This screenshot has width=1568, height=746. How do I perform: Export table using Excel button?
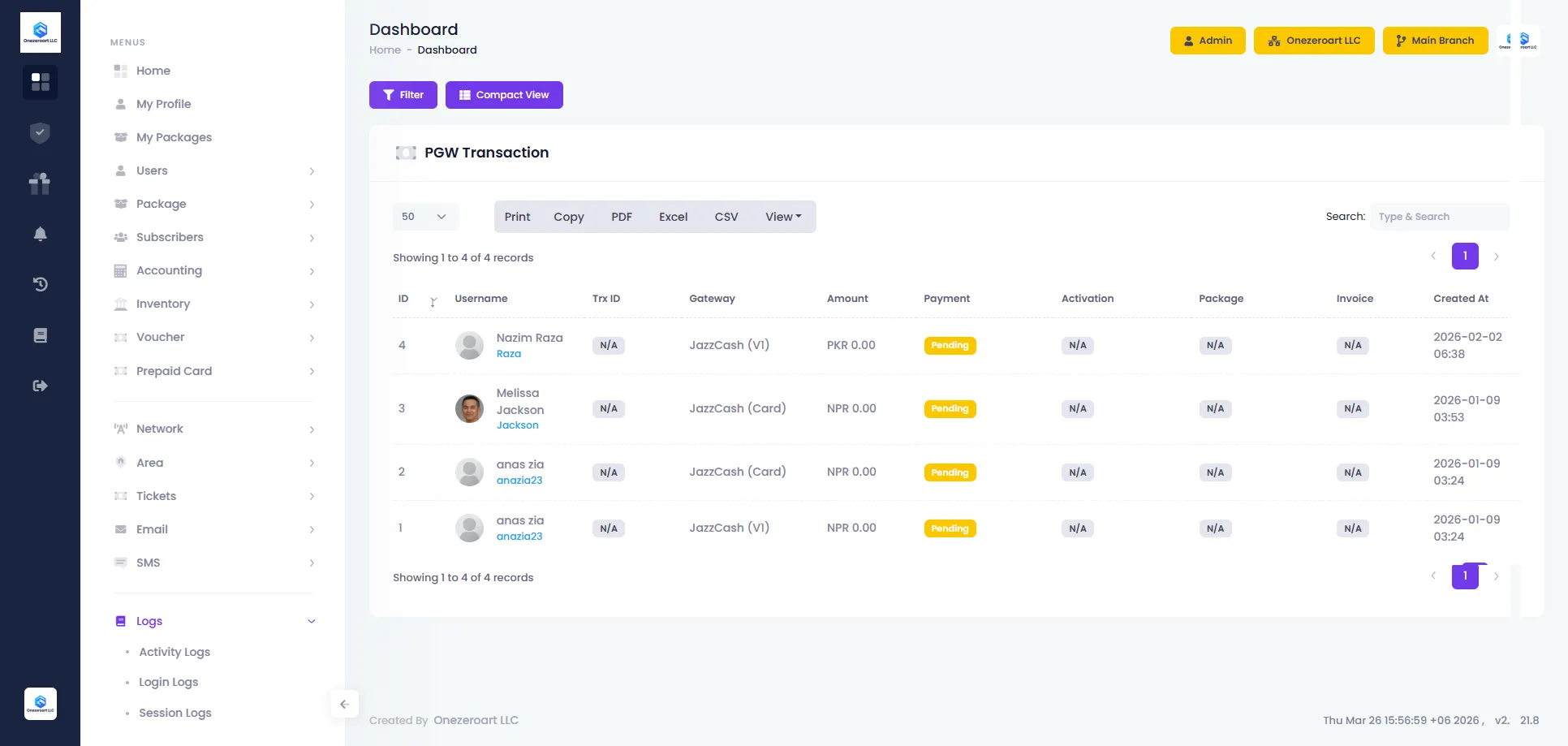tap(673, 217)
